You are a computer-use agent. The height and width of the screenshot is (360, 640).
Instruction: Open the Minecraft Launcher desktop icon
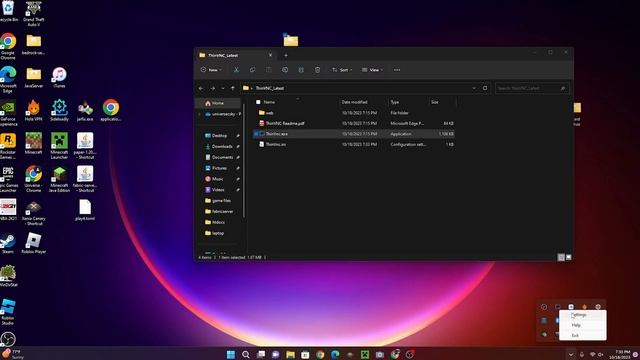(x=59, y=146)
